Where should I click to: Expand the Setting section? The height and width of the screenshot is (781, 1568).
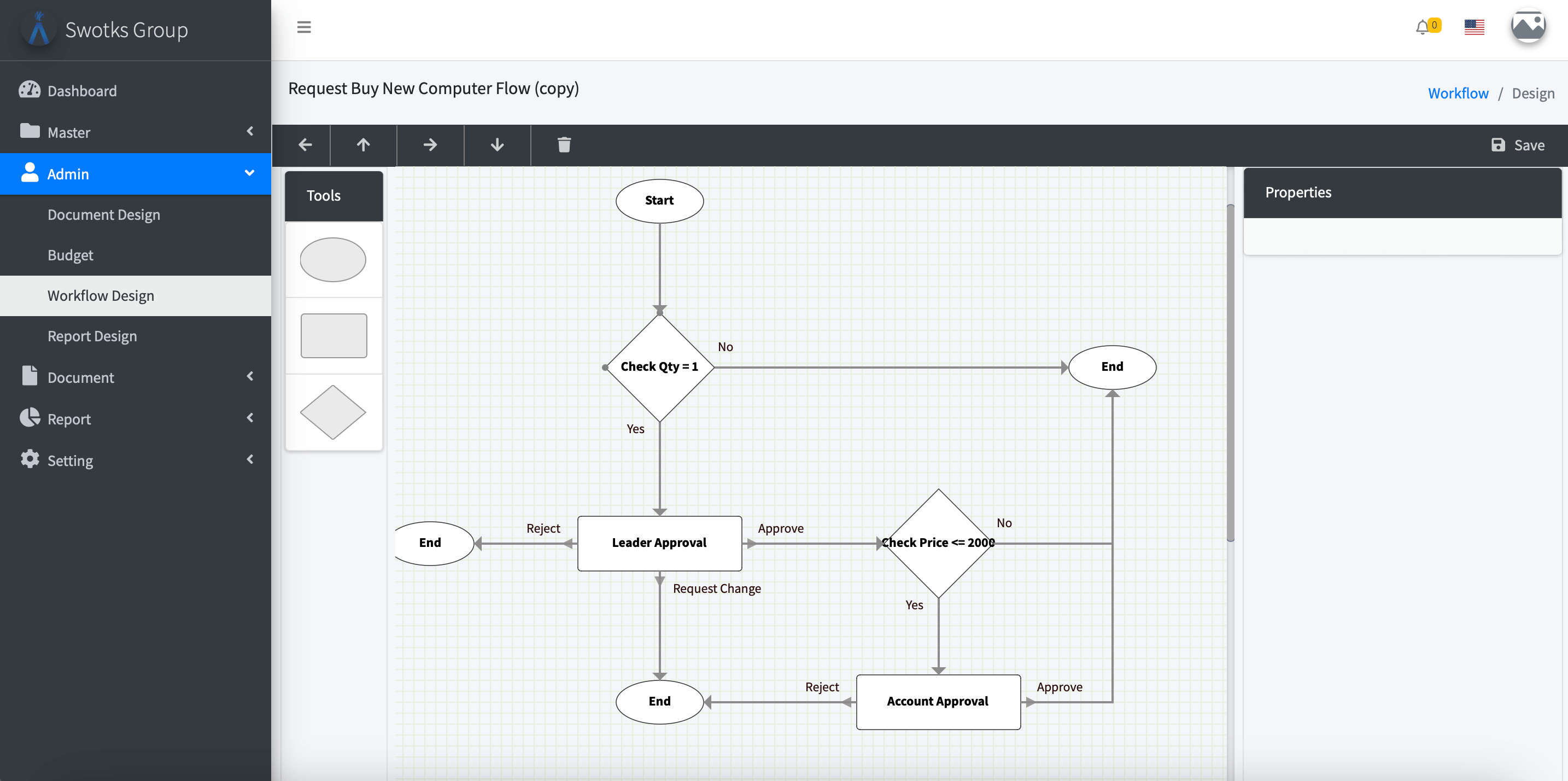click(x=135, y=460)
